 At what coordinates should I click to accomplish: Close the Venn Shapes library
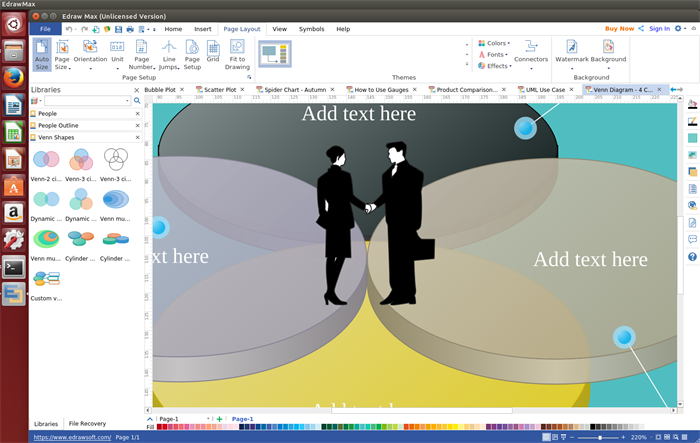[137, 137]
